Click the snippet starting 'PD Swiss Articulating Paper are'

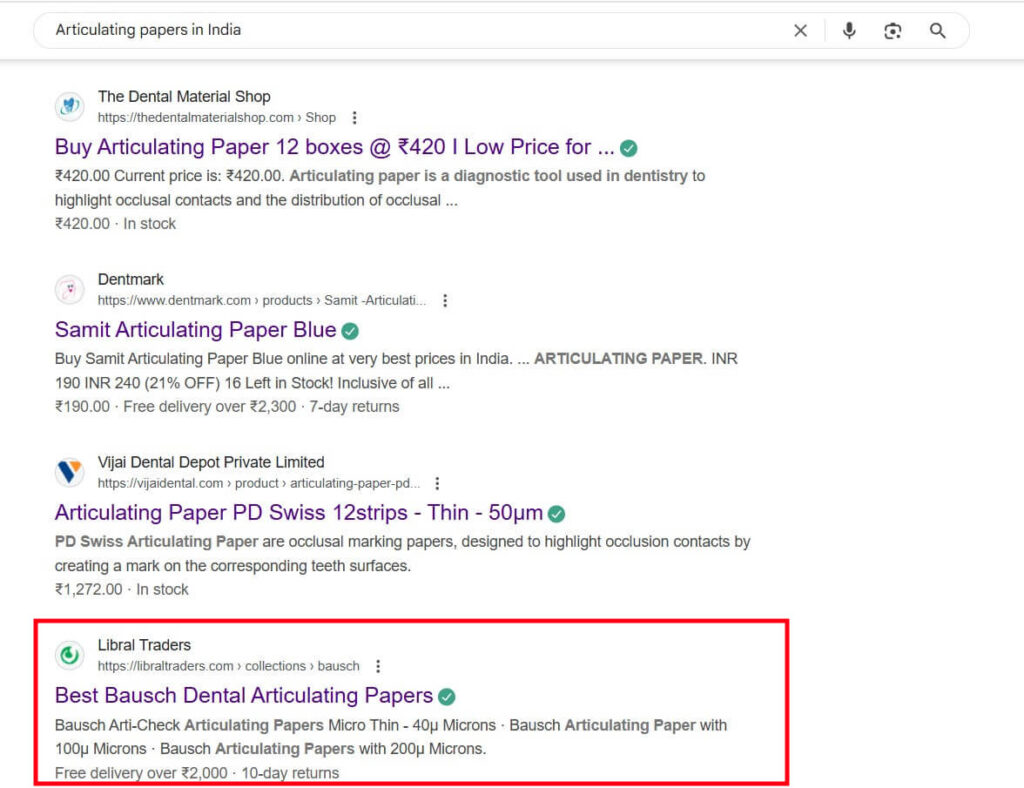click(402, 554)
